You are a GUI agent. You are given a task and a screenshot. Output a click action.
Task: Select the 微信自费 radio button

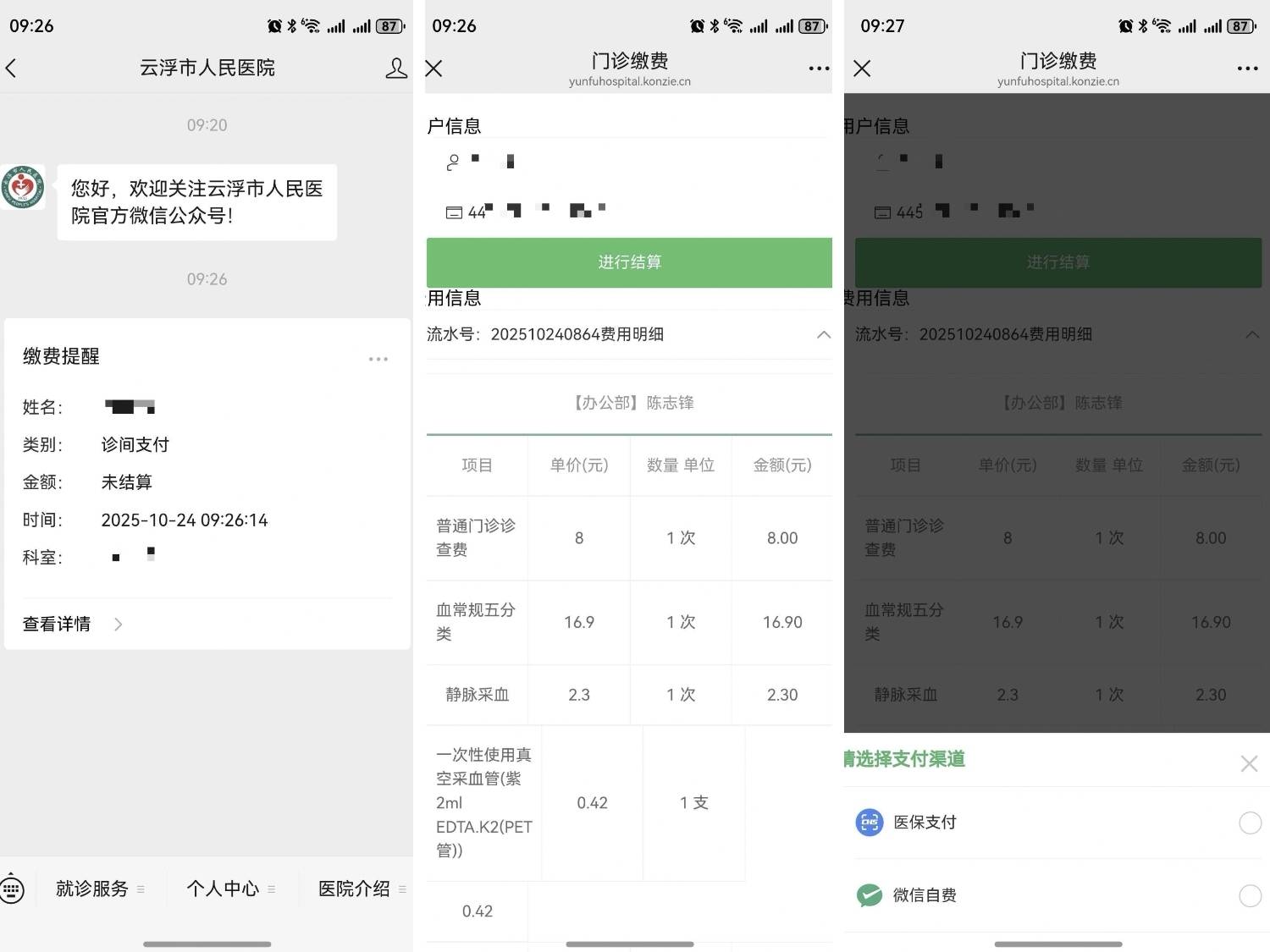pos(1250,895)
